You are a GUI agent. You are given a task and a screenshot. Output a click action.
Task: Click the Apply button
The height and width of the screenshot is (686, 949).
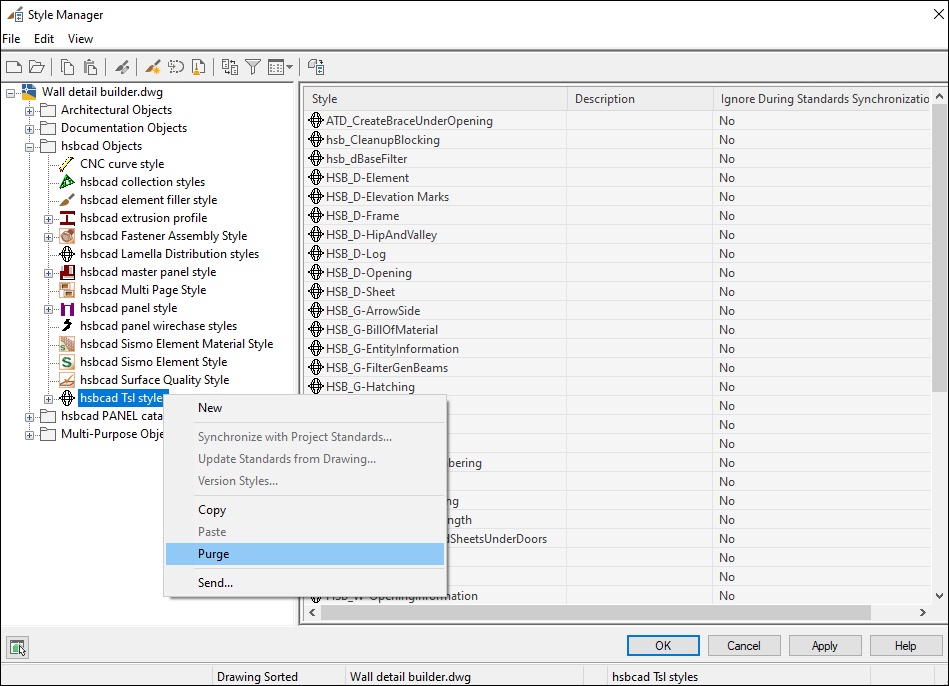pyautogui.click(x=824, y=645)
